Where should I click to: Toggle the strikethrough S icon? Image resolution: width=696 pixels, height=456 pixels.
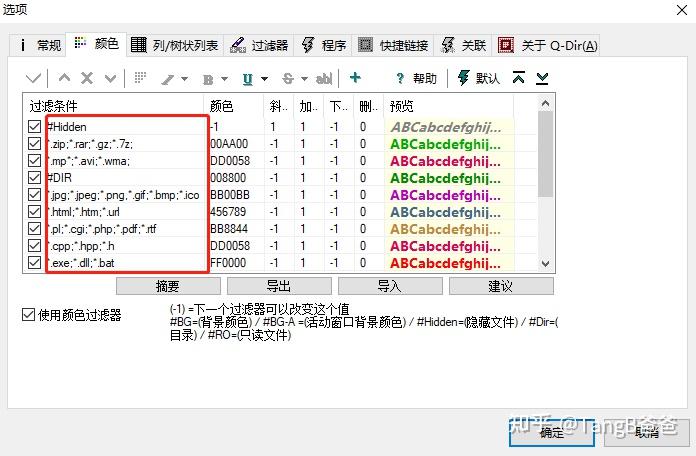coord(288,79)
